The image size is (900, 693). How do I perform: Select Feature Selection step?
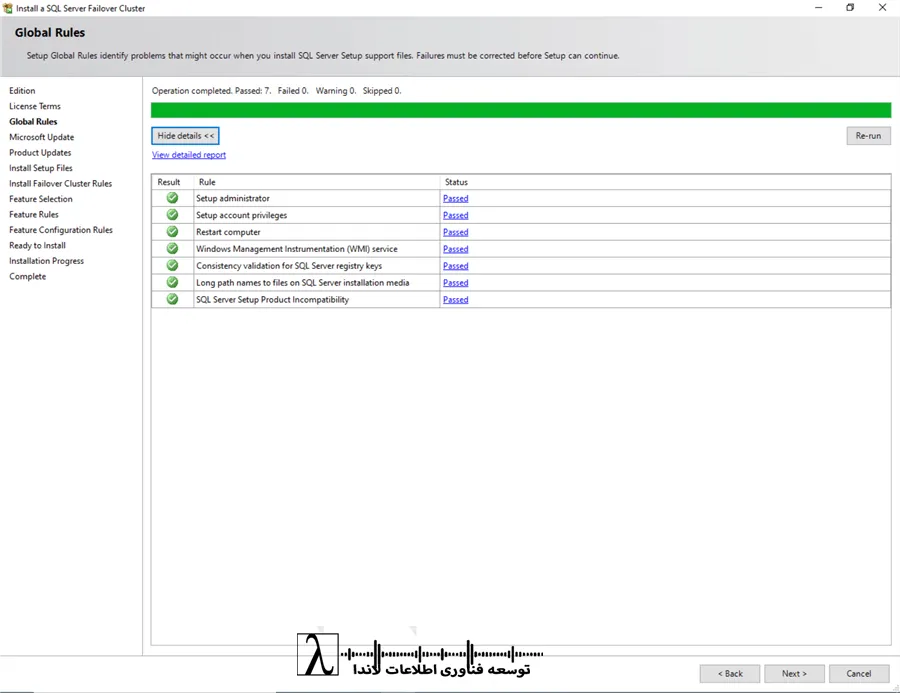41,199
